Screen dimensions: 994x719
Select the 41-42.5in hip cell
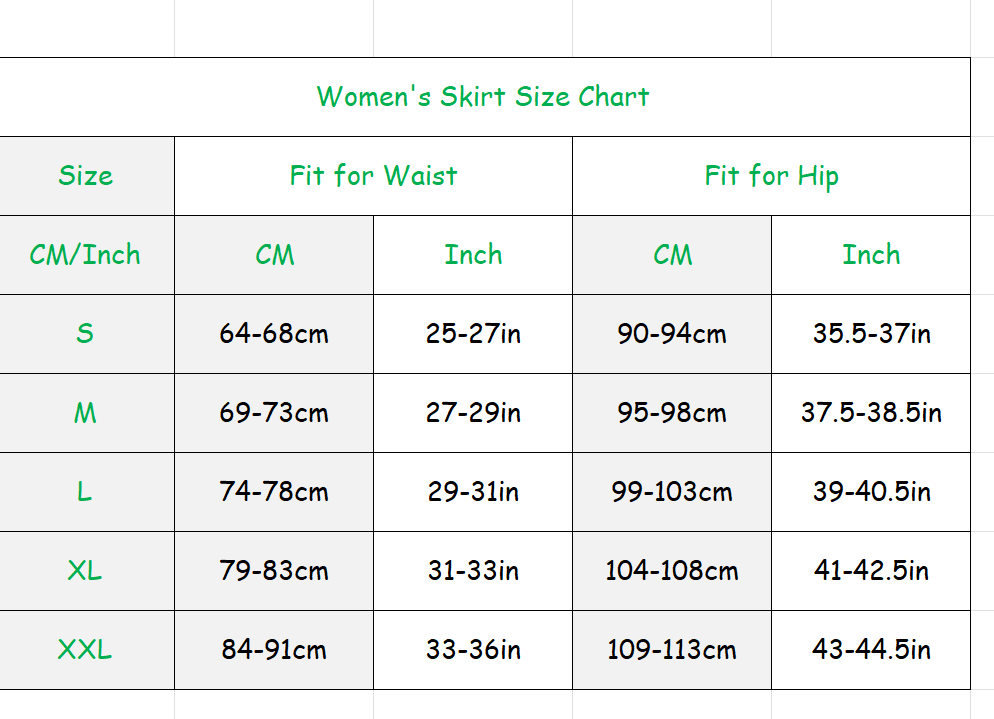pos(871,571)
